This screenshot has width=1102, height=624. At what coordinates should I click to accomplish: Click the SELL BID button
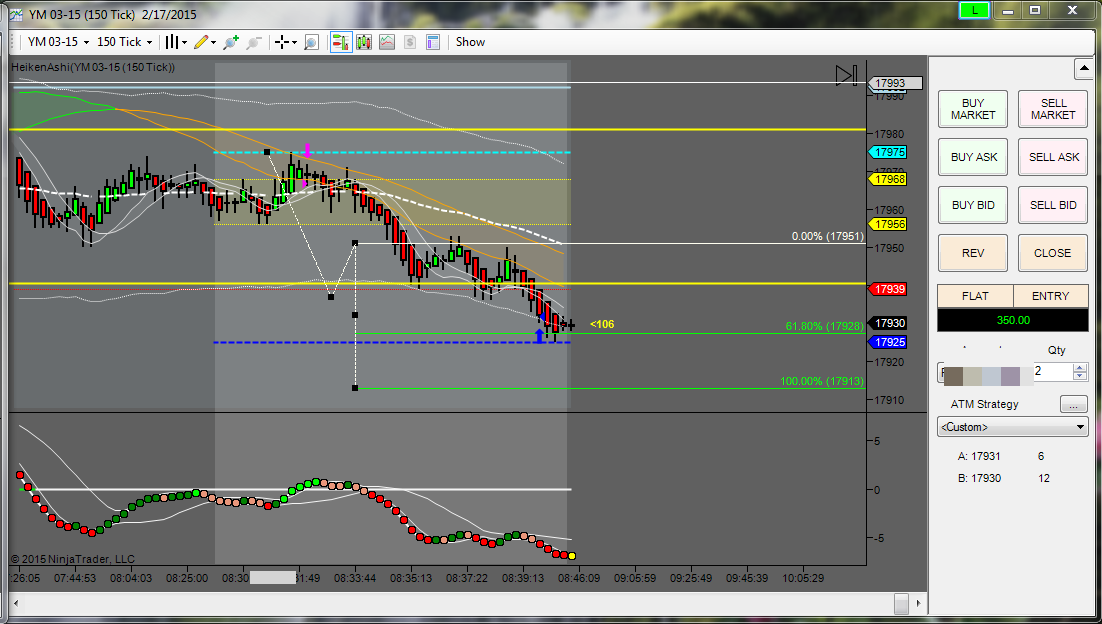point(1053,204)
